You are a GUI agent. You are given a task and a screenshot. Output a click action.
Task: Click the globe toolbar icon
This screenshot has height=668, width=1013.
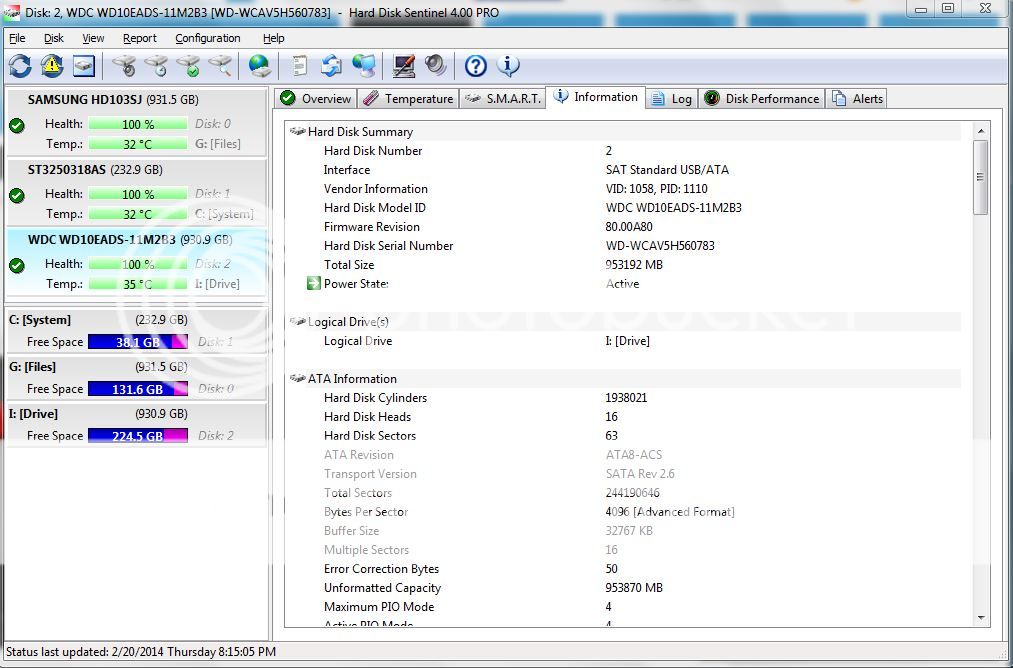pyautogui.click(x=260, y=66)
